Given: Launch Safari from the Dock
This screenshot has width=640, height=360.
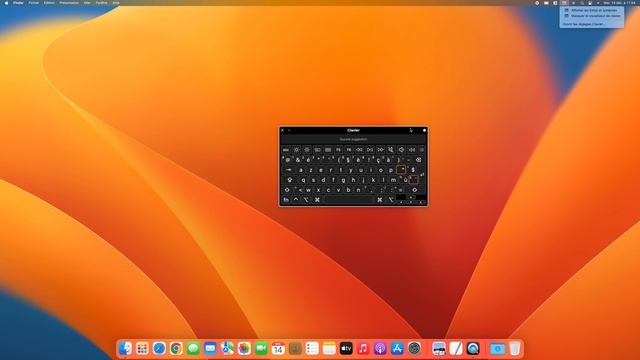Looking at the screenshot, I should click(159, 348).
